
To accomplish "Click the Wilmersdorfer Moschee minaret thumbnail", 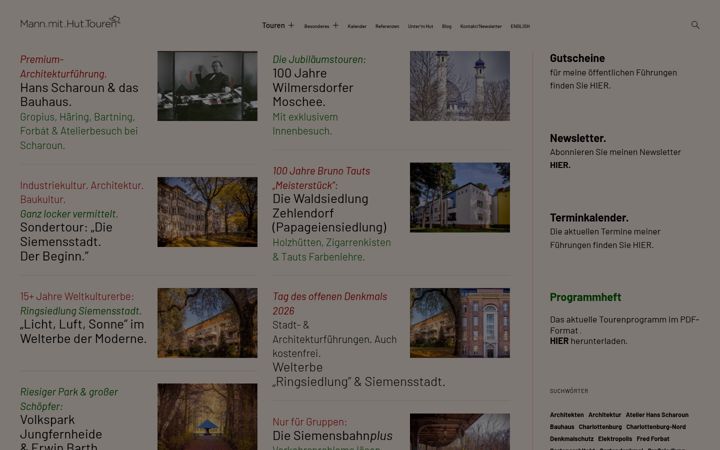I will tap(460, 86).
